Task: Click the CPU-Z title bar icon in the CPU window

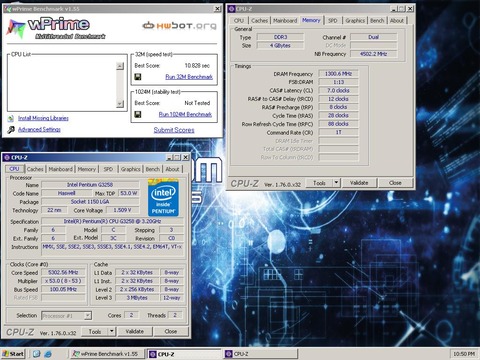Action: [x=7, y=157]
